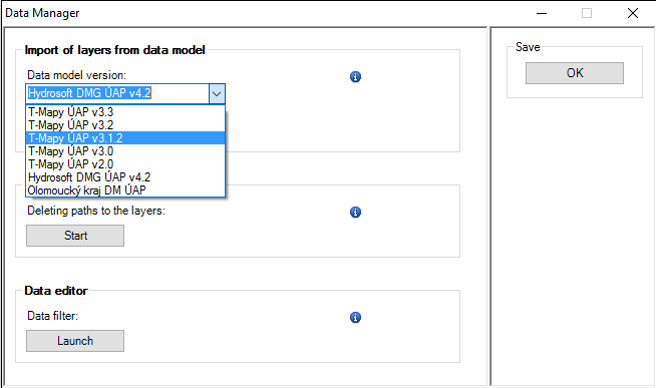Collapse the data model version dropdown arrow
The height and width of the screenshot is (388, 656).
(x=217, y=94)
